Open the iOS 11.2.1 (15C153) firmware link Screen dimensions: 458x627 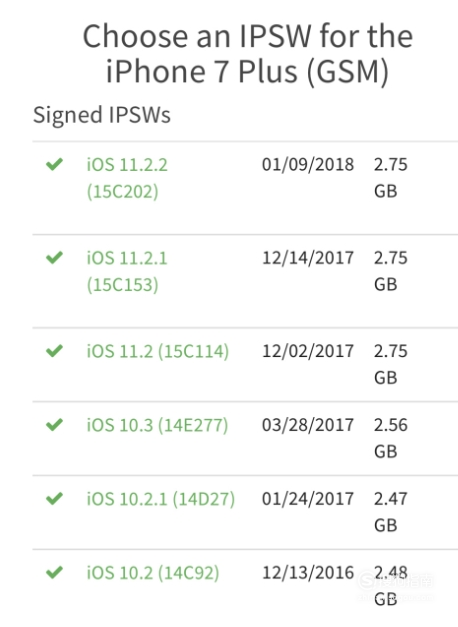coord(127,271)
